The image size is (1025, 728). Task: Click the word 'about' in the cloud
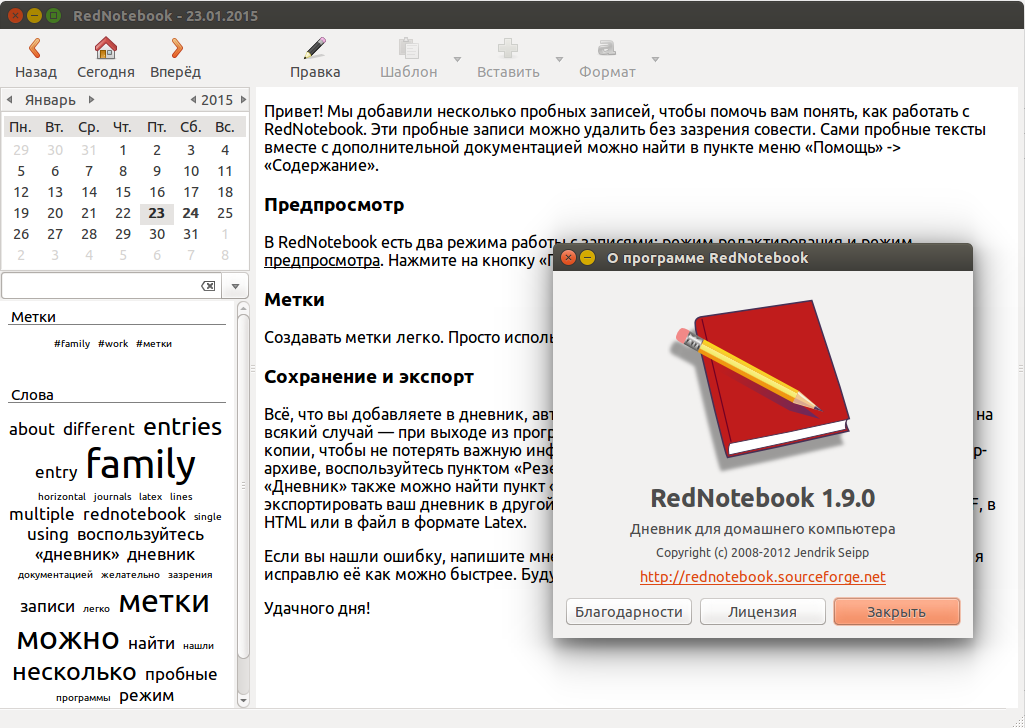(x=31, y=429)
